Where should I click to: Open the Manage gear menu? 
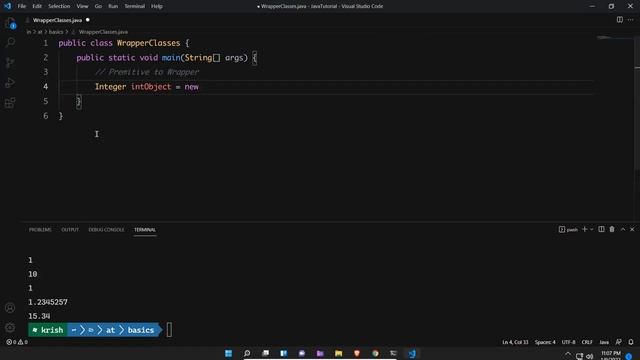10,327
